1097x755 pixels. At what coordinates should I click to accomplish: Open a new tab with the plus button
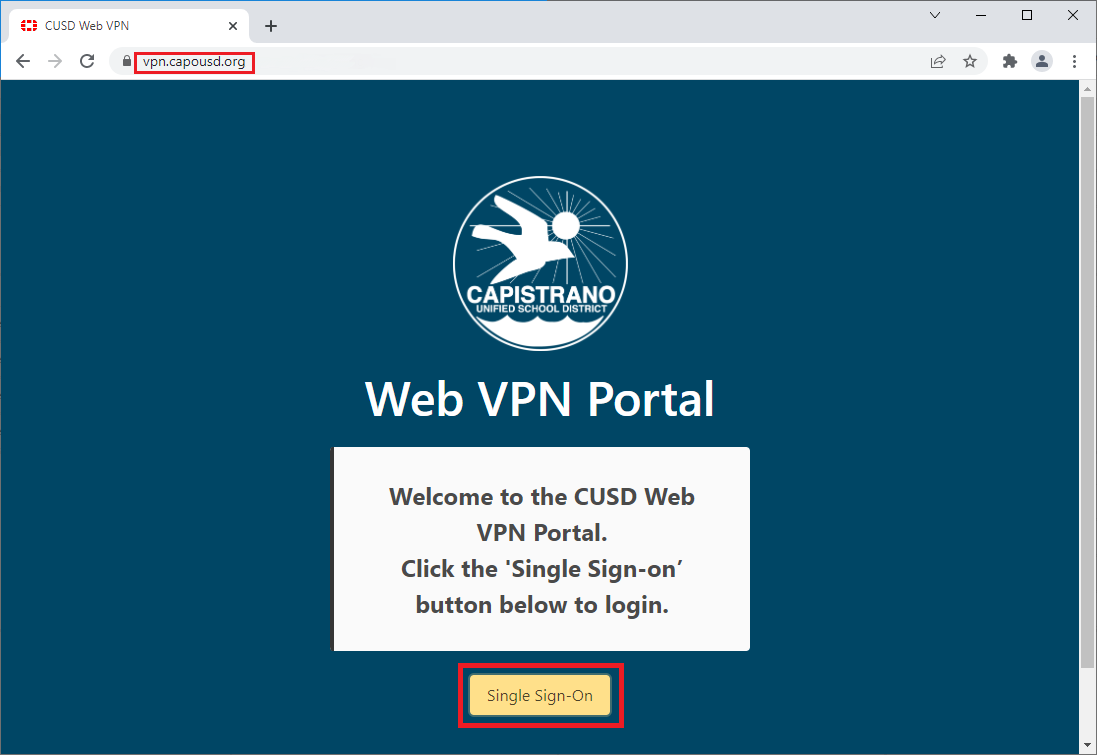coord(271,26)
